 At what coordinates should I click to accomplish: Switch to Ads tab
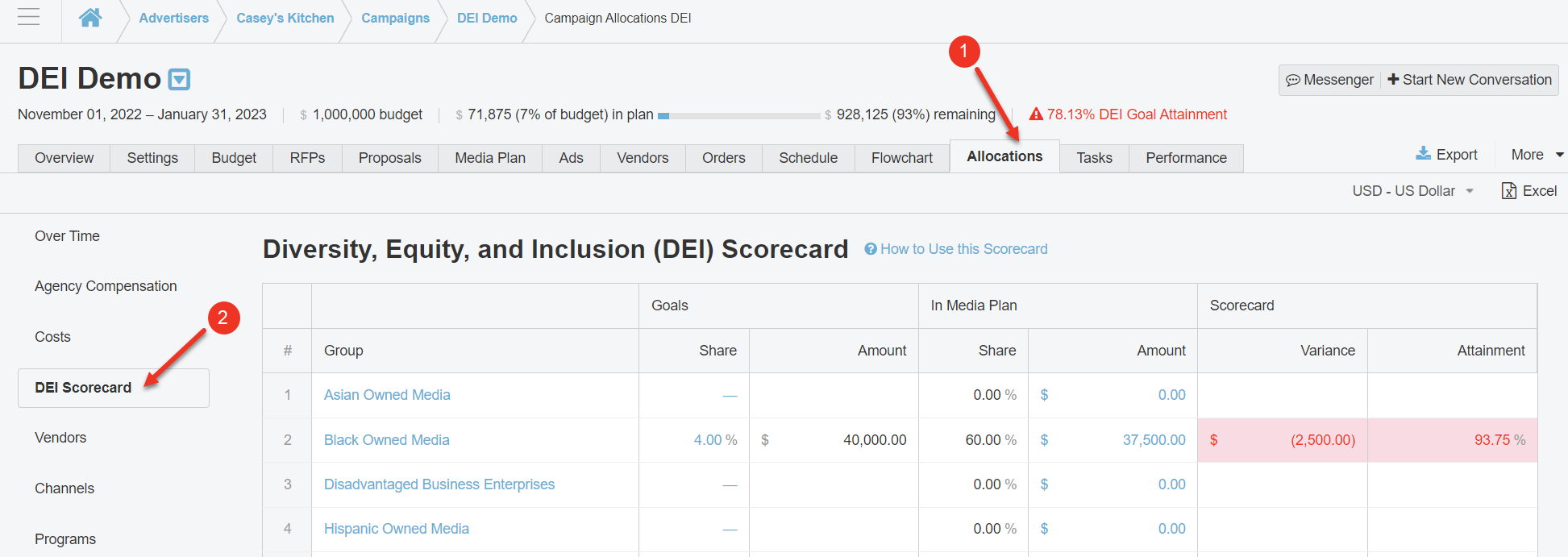point(571,158)
